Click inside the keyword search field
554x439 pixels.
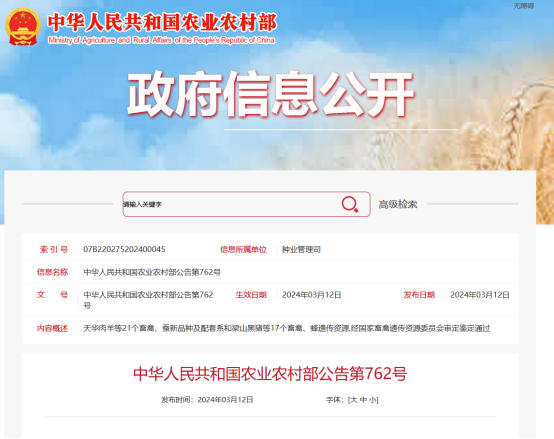coord(231,204)
